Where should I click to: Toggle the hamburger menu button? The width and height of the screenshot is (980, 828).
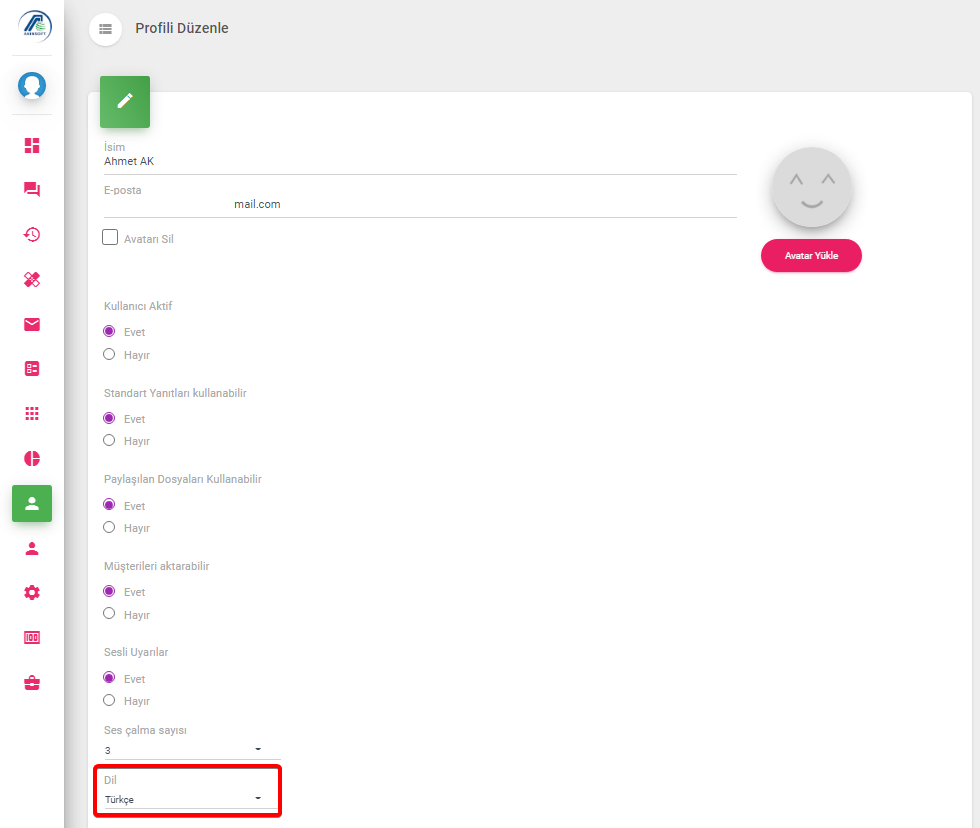pyautogui.click(x=106, y=29)
